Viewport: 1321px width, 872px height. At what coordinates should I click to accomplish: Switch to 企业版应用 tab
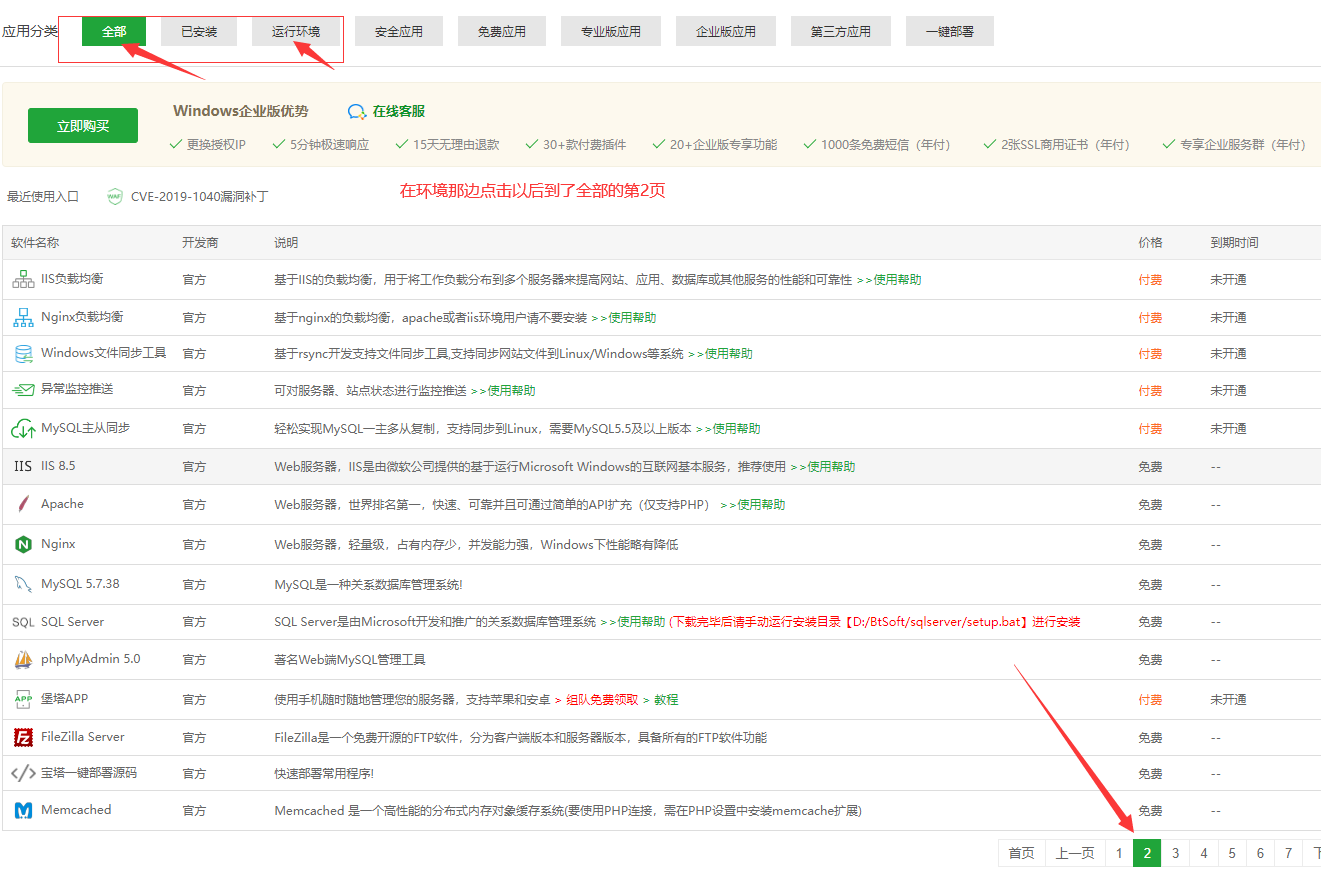(x=726, y=31)
